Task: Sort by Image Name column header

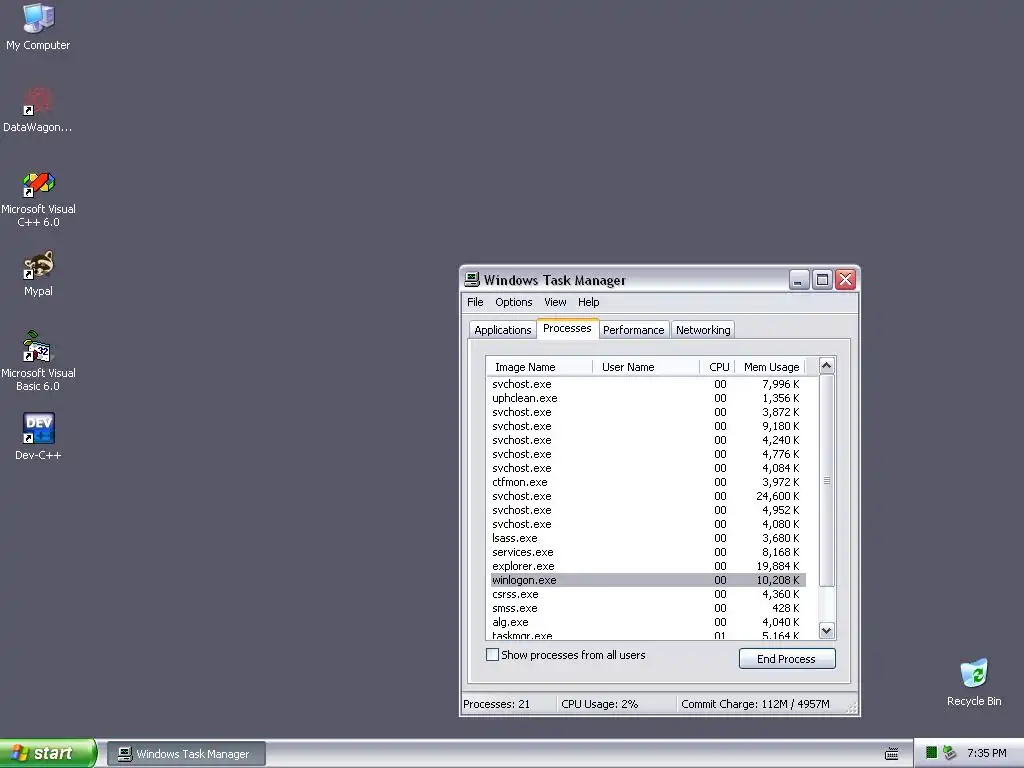Action: click(x=539, y=367)
